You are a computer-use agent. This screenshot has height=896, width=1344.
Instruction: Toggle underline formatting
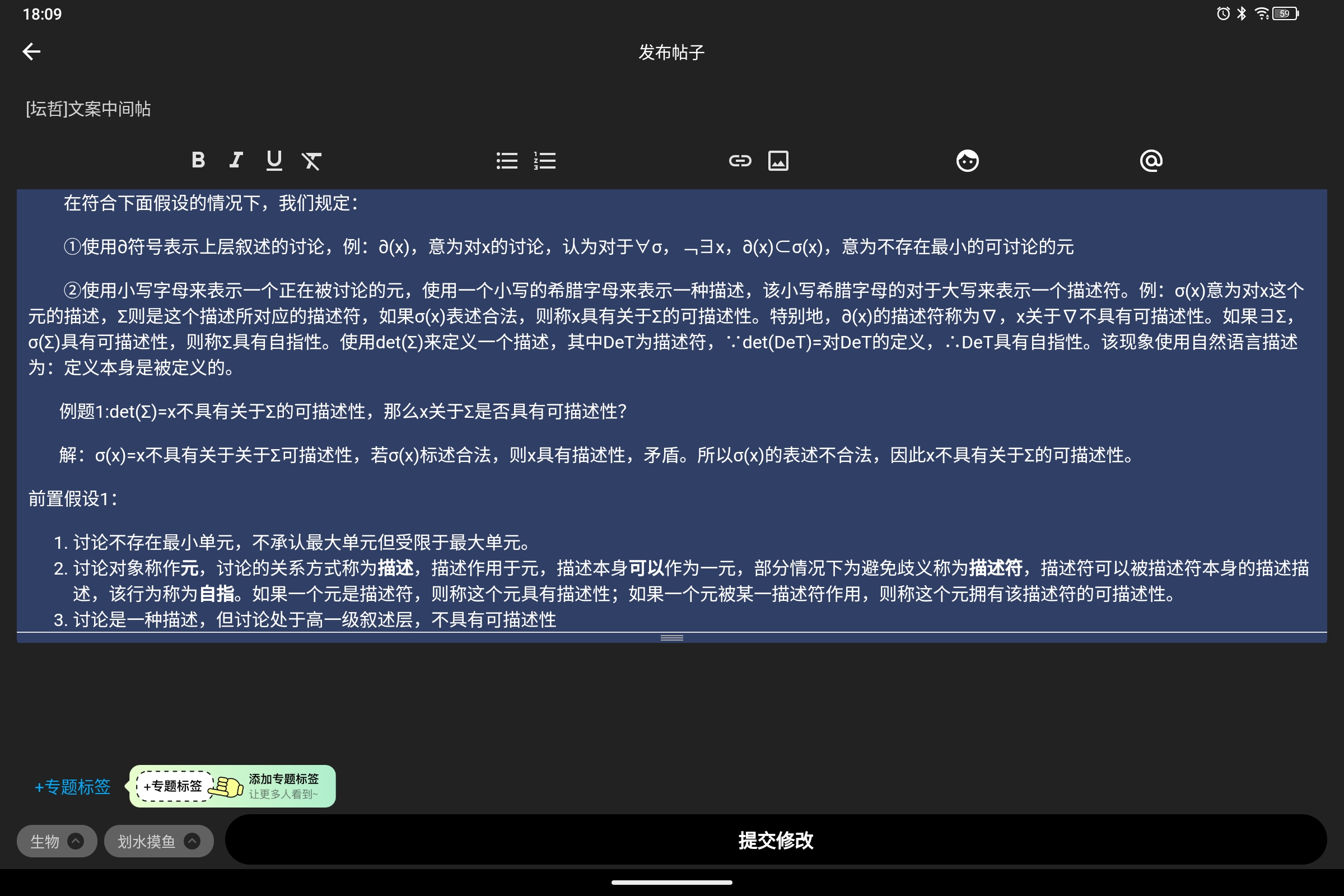coord(274,161)
